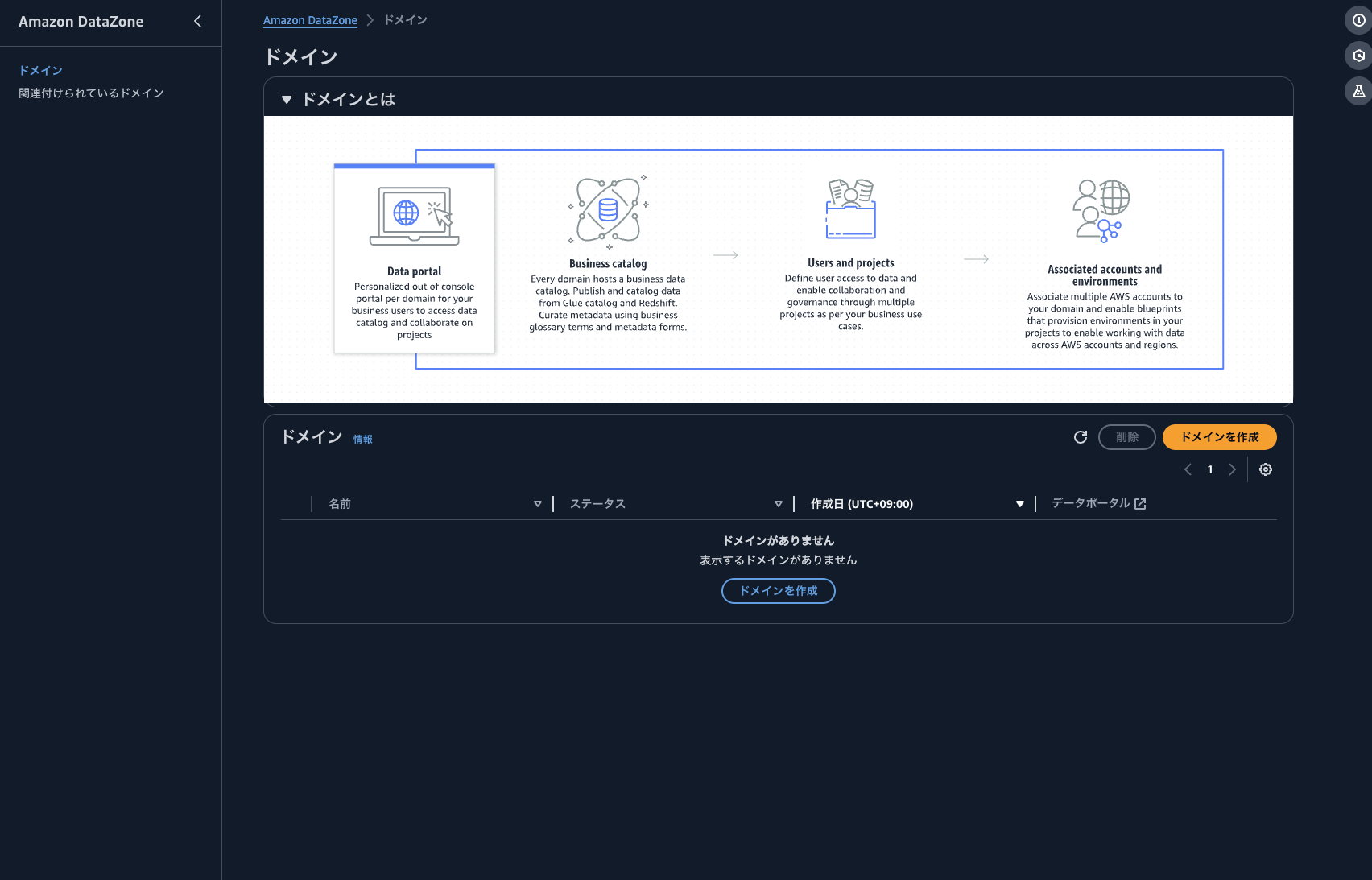Viewport: 1372px width, 880px height.
Task: Click the 削除 button
Action: pyautogui.click(x=1126, y=436)
